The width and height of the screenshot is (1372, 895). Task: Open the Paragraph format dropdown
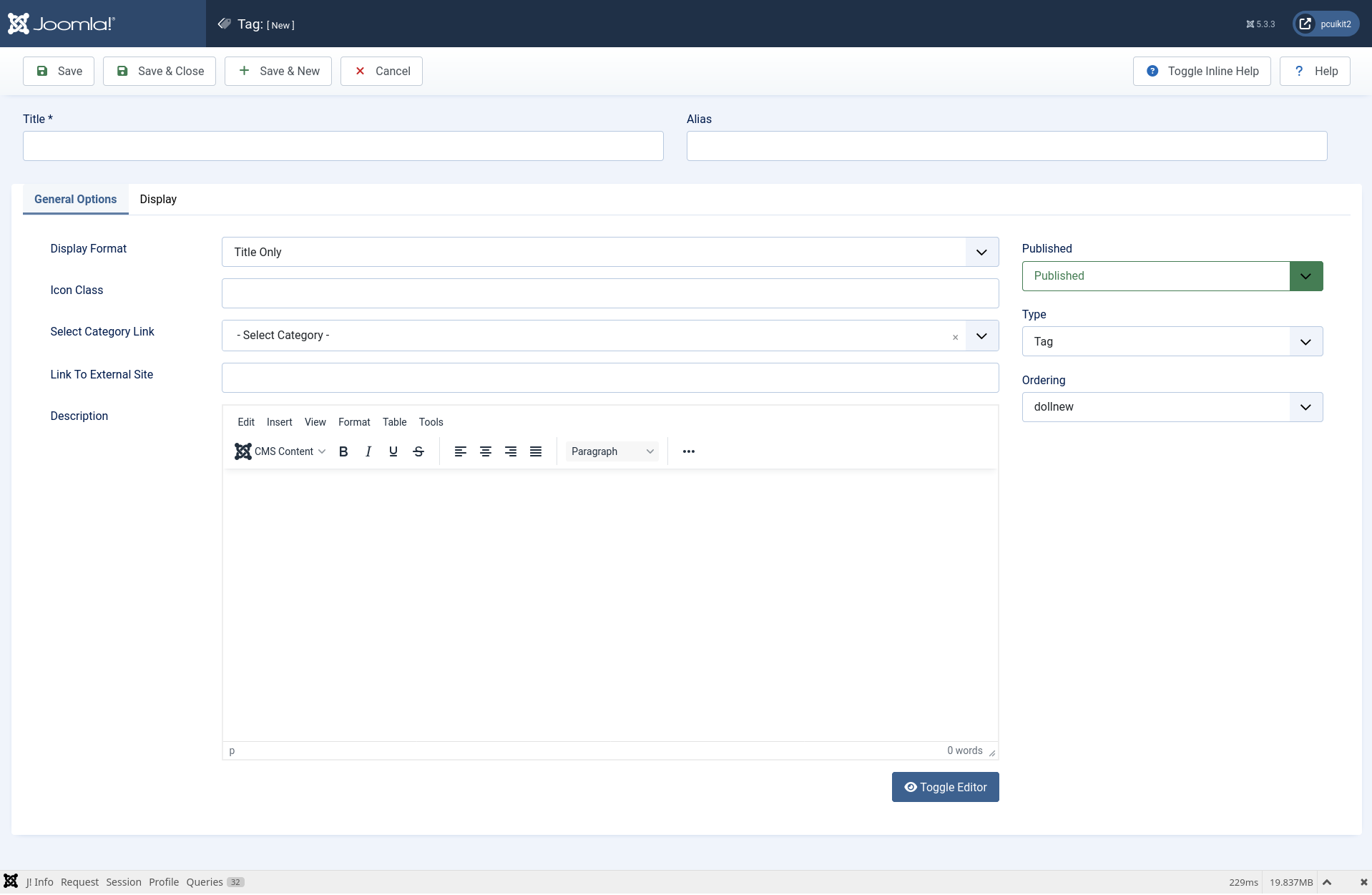pyautogui.click(x=612, y=451)
